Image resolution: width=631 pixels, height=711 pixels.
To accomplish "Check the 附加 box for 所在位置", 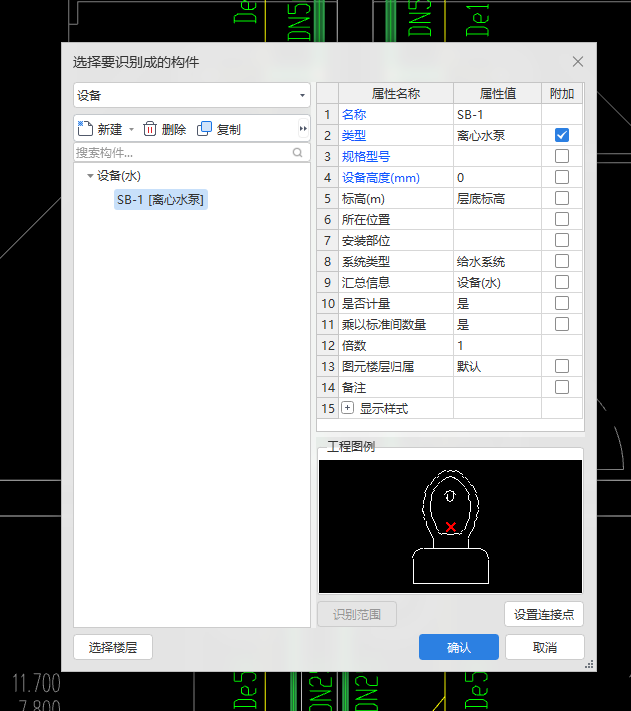I will point(562,219).
